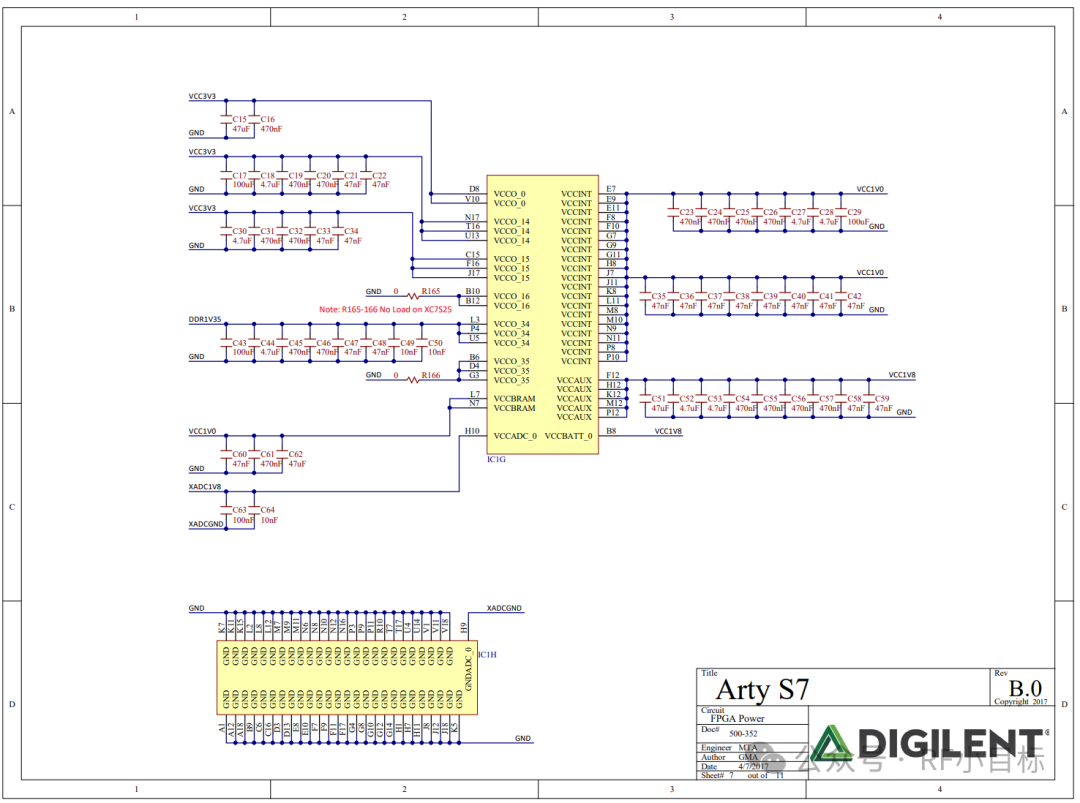Click the C29 100uF capacitor label

click(858, 217)
